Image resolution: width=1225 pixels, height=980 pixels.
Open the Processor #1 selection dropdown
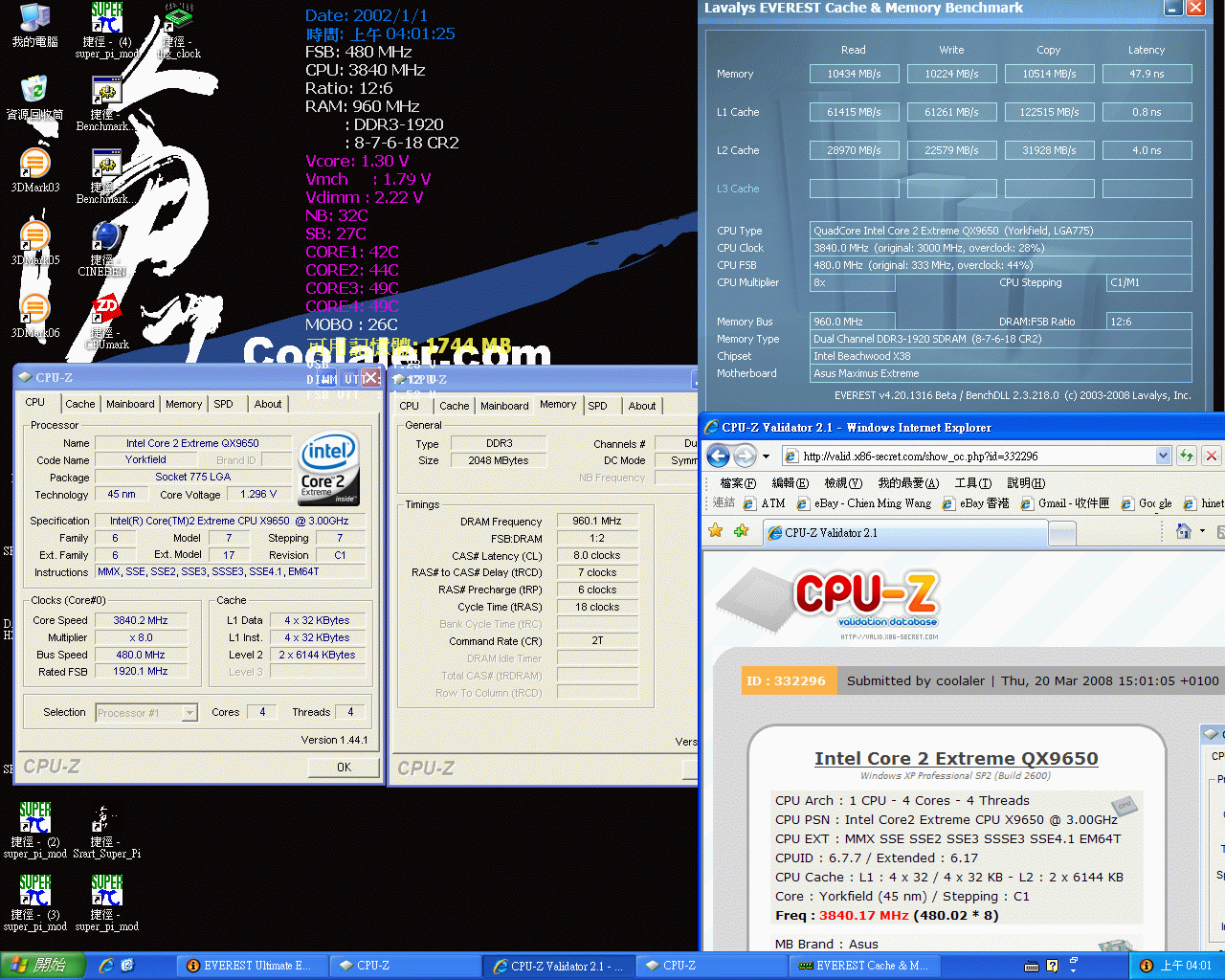[189, 712]
